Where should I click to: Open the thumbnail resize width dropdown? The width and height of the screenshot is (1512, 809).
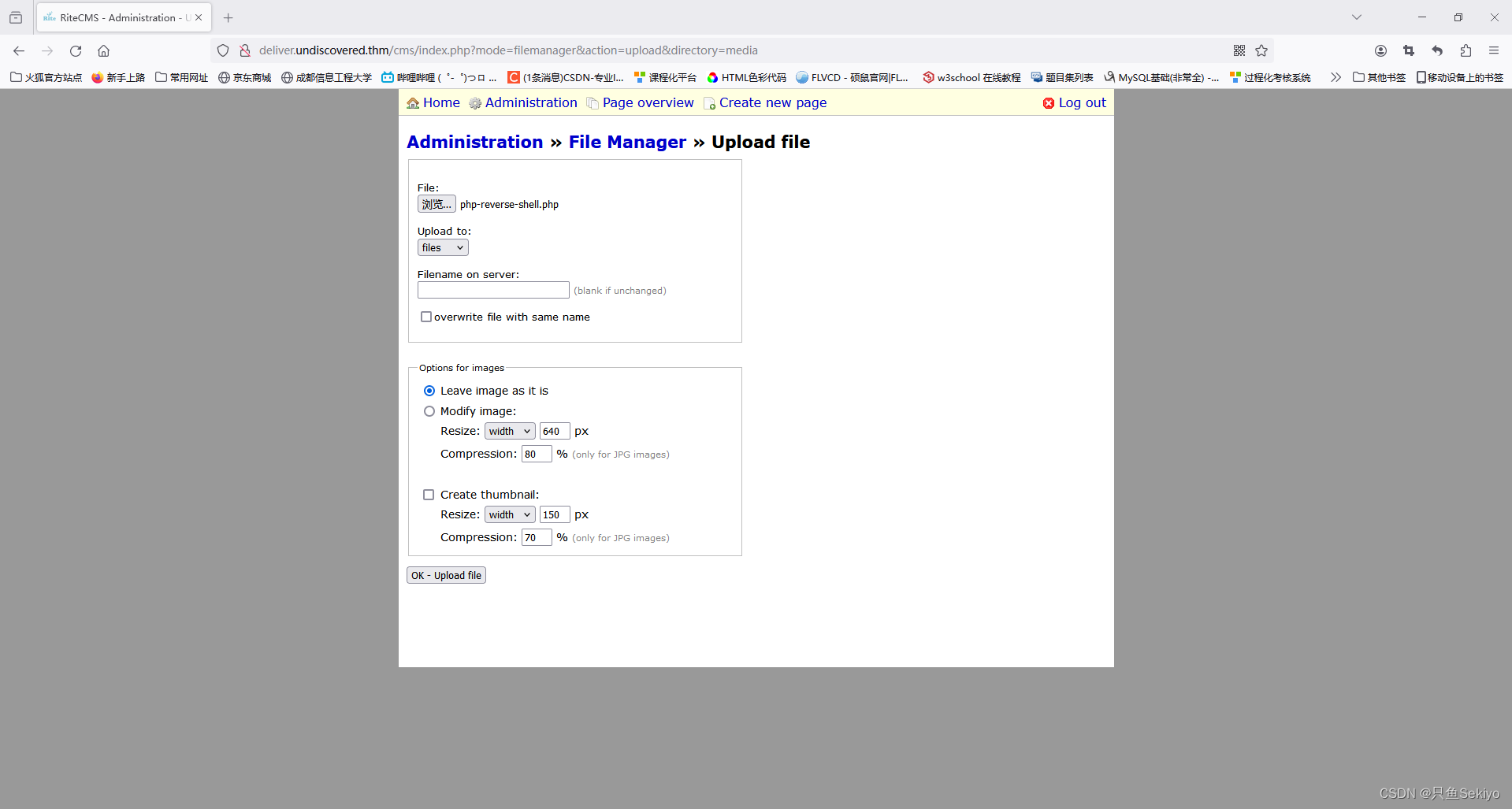510,514
